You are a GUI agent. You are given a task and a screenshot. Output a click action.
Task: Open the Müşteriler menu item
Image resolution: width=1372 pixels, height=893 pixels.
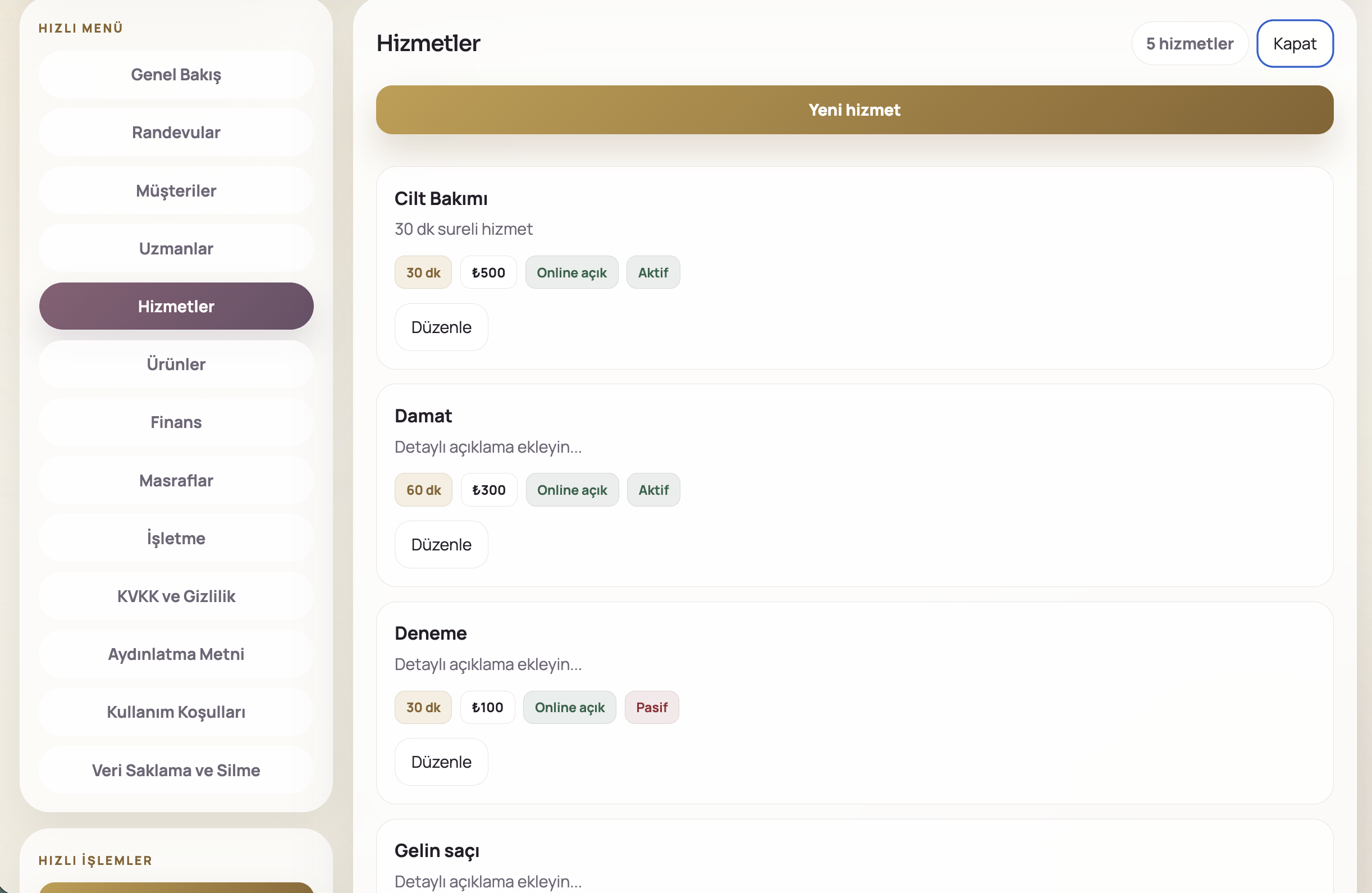176,190
